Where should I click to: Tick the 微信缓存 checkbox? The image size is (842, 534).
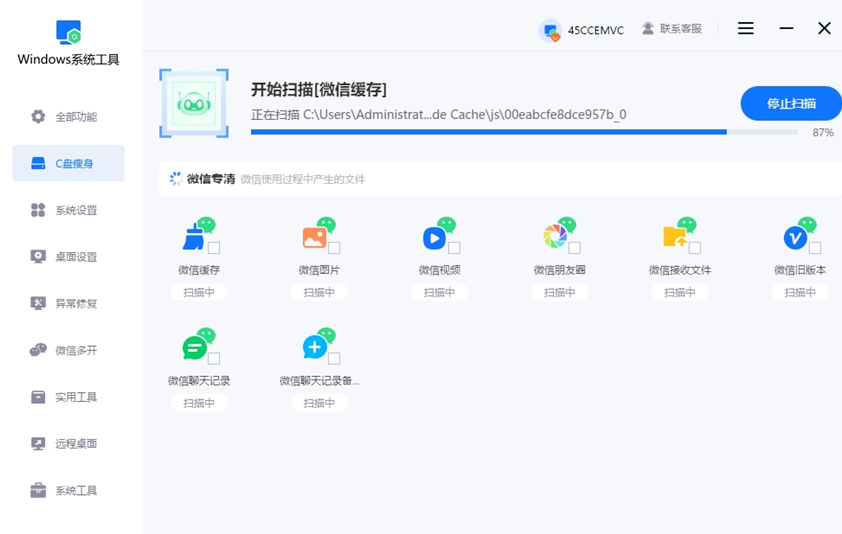click(214, 248)
